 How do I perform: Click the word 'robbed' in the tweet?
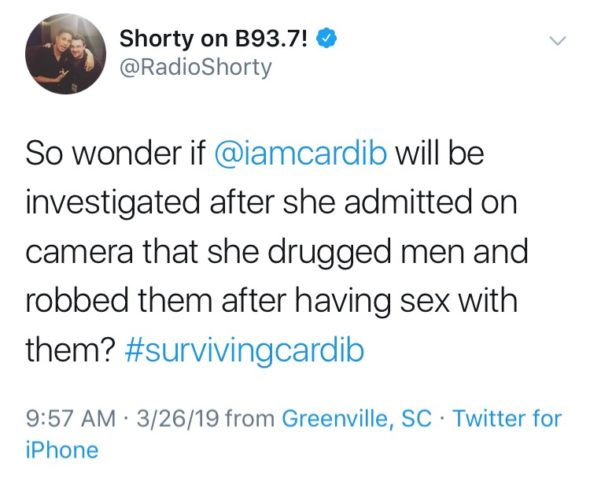(77, 301)
